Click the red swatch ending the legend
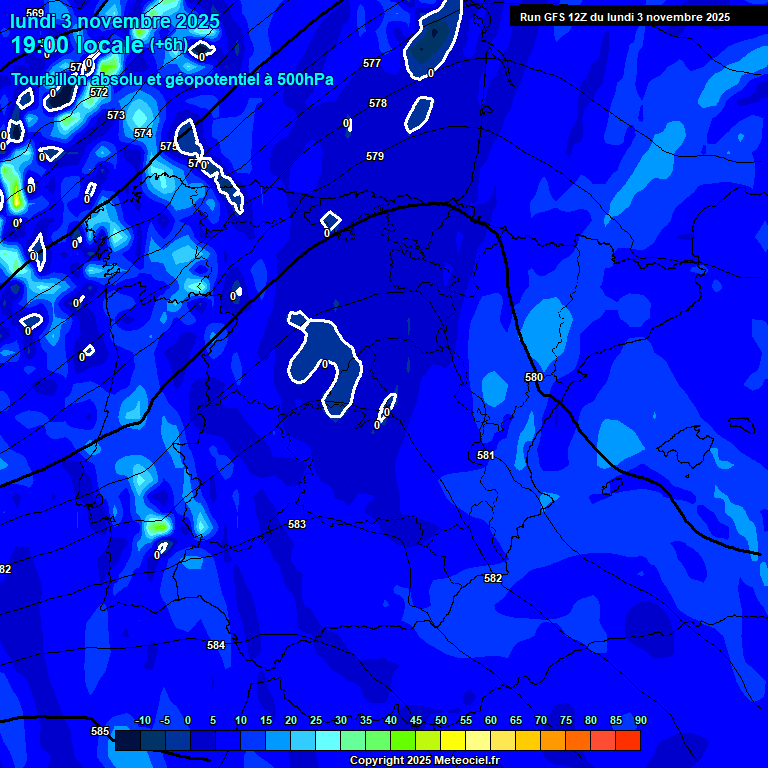Image resolution: width=768 pixels, height=768 pixels. (x=627, y=741)
